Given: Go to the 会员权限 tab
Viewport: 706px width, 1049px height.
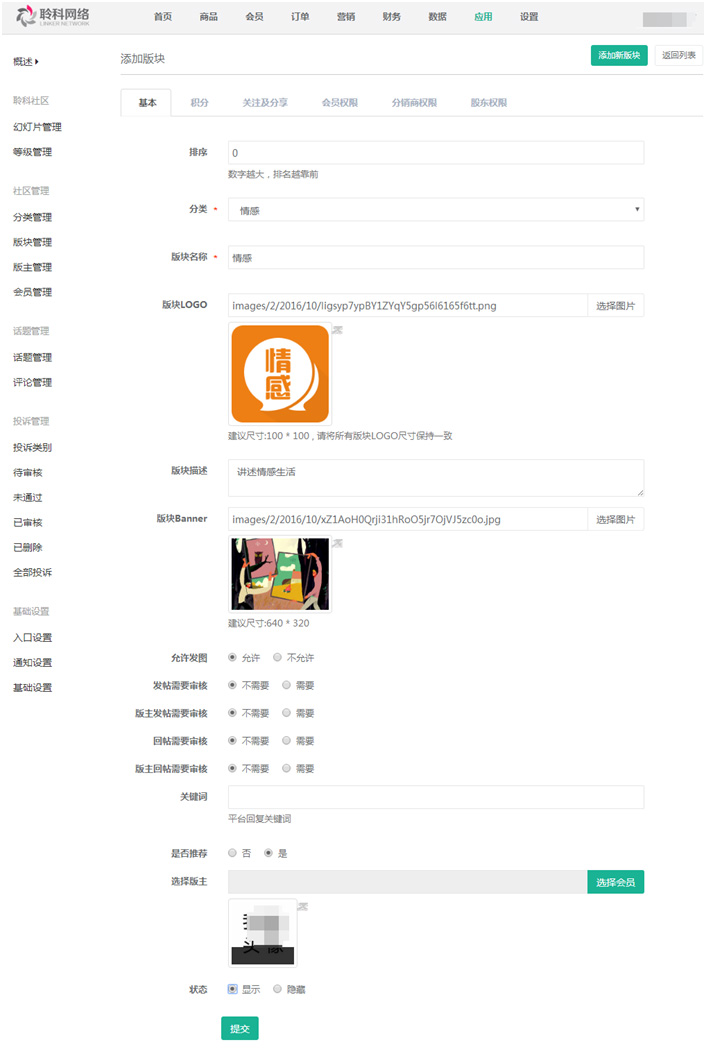Looking at the screenshot, I should (x=339, y=103).
